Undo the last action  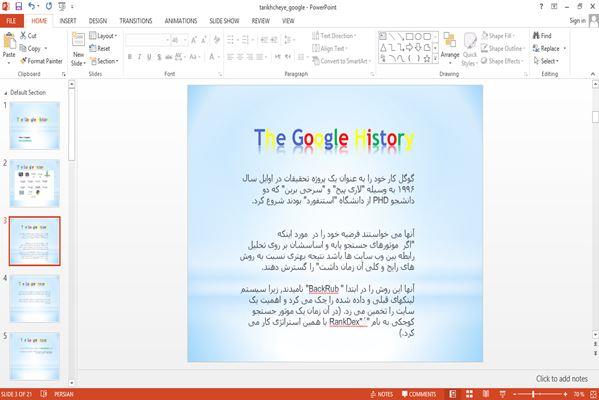(32, 6)
